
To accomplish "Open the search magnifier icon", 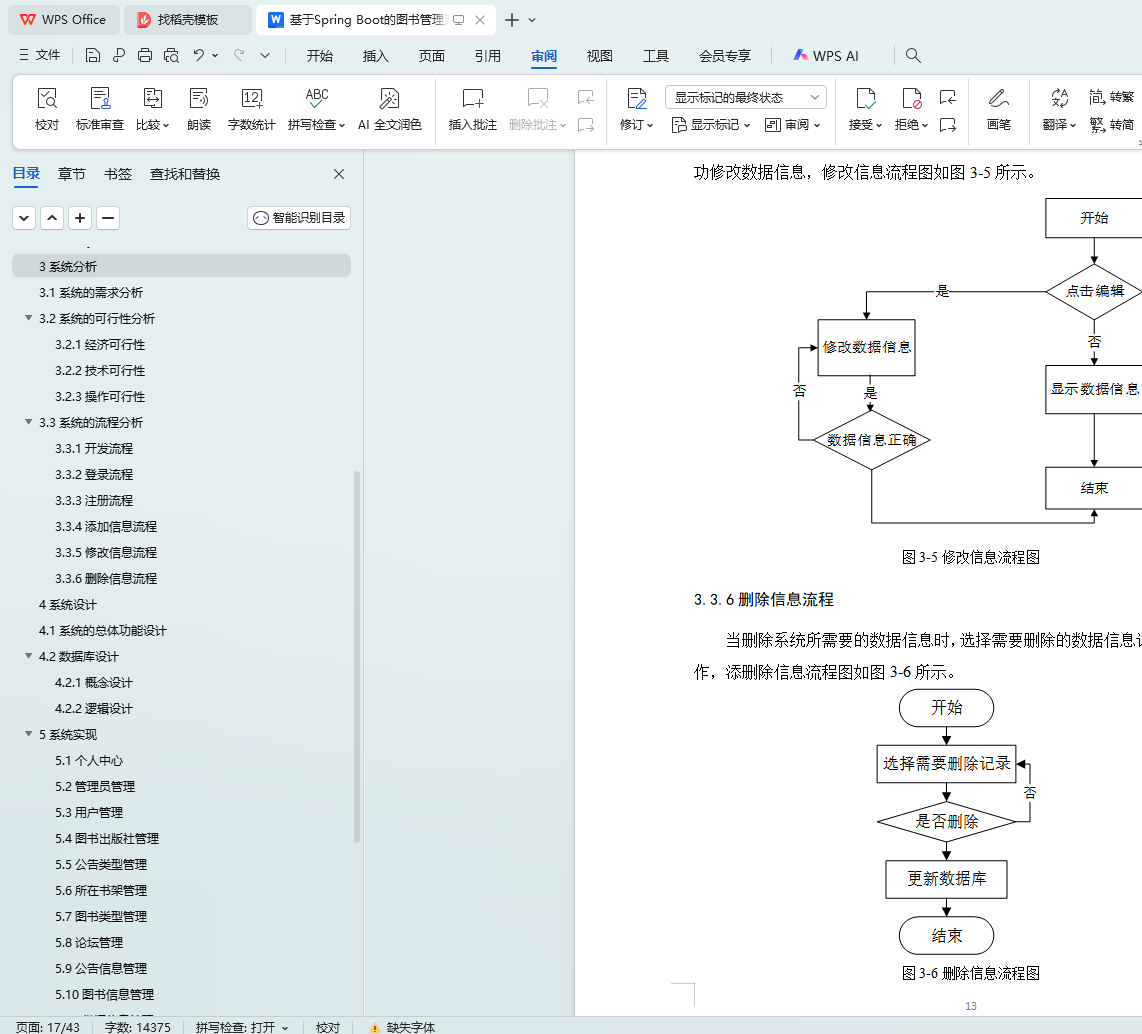I will [913, 55].
